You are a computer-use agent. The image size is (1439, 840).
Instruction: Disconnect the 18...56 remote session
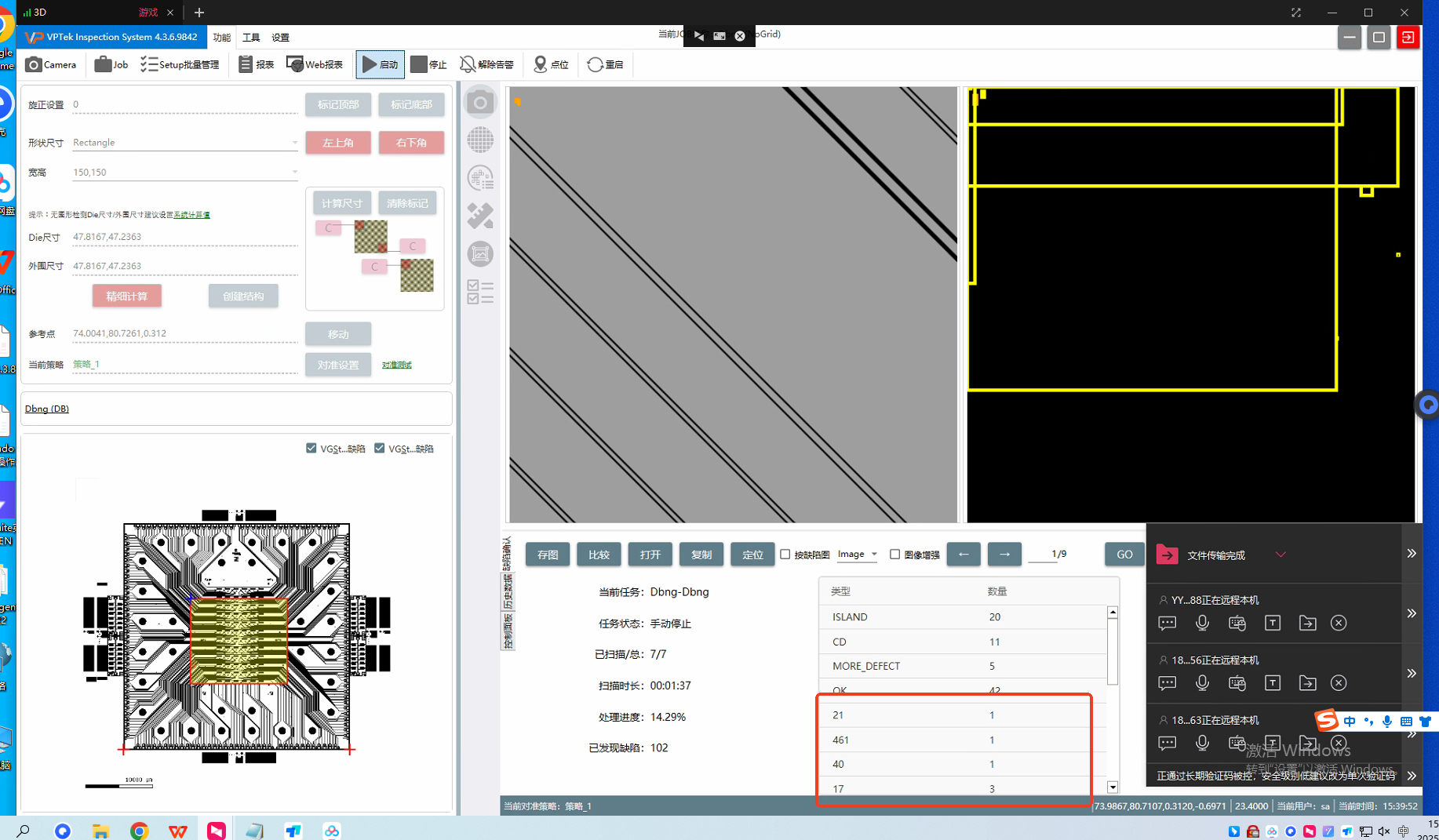(1339, 683)
